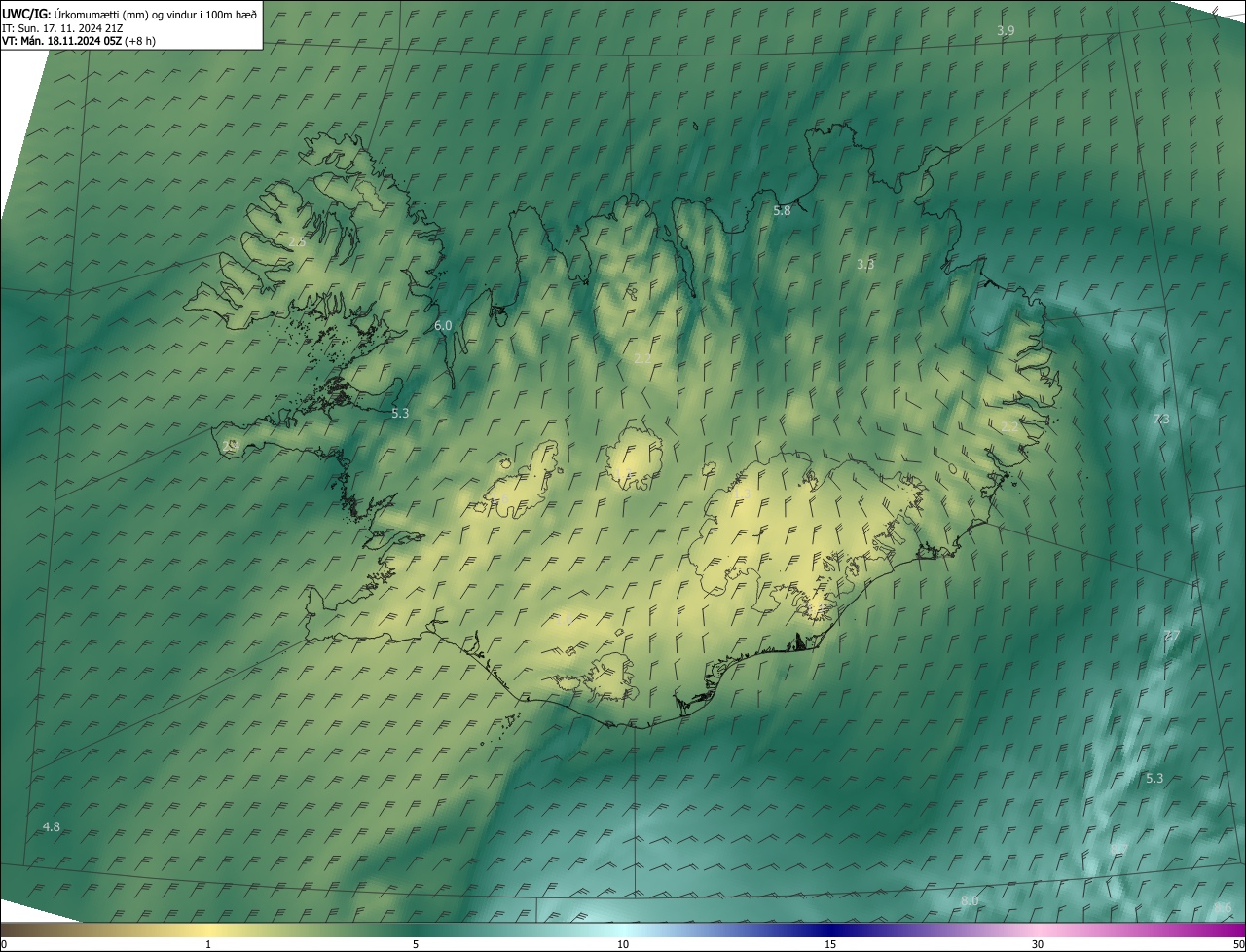Click the Mýrdalsjökull glacier outline near the south coast
This screenshot has width=1246, height=952.
(x=611, y=677)
